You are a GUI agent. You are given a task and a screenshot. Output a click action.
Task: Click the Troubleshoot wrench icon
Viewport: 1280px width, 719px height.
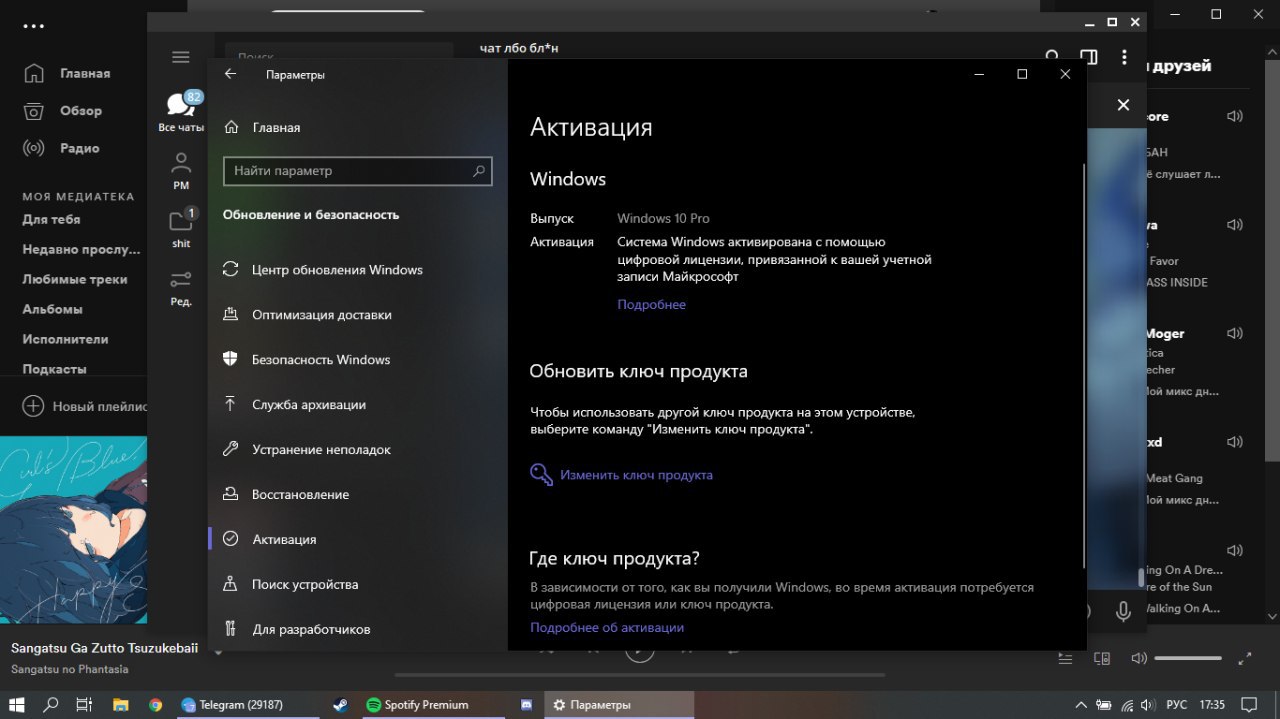click(231, 449)
